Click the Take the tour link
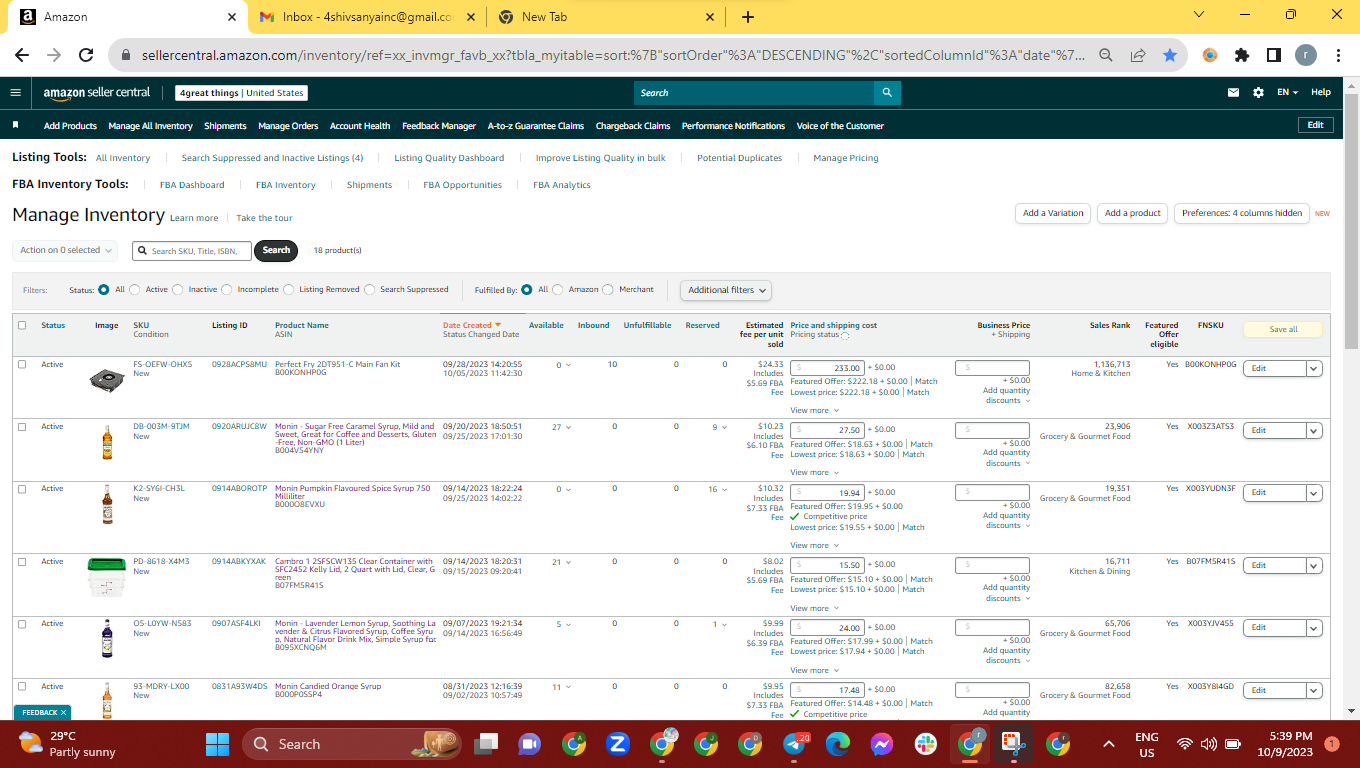Viewport: 1360px width, 768px height. 265,218
